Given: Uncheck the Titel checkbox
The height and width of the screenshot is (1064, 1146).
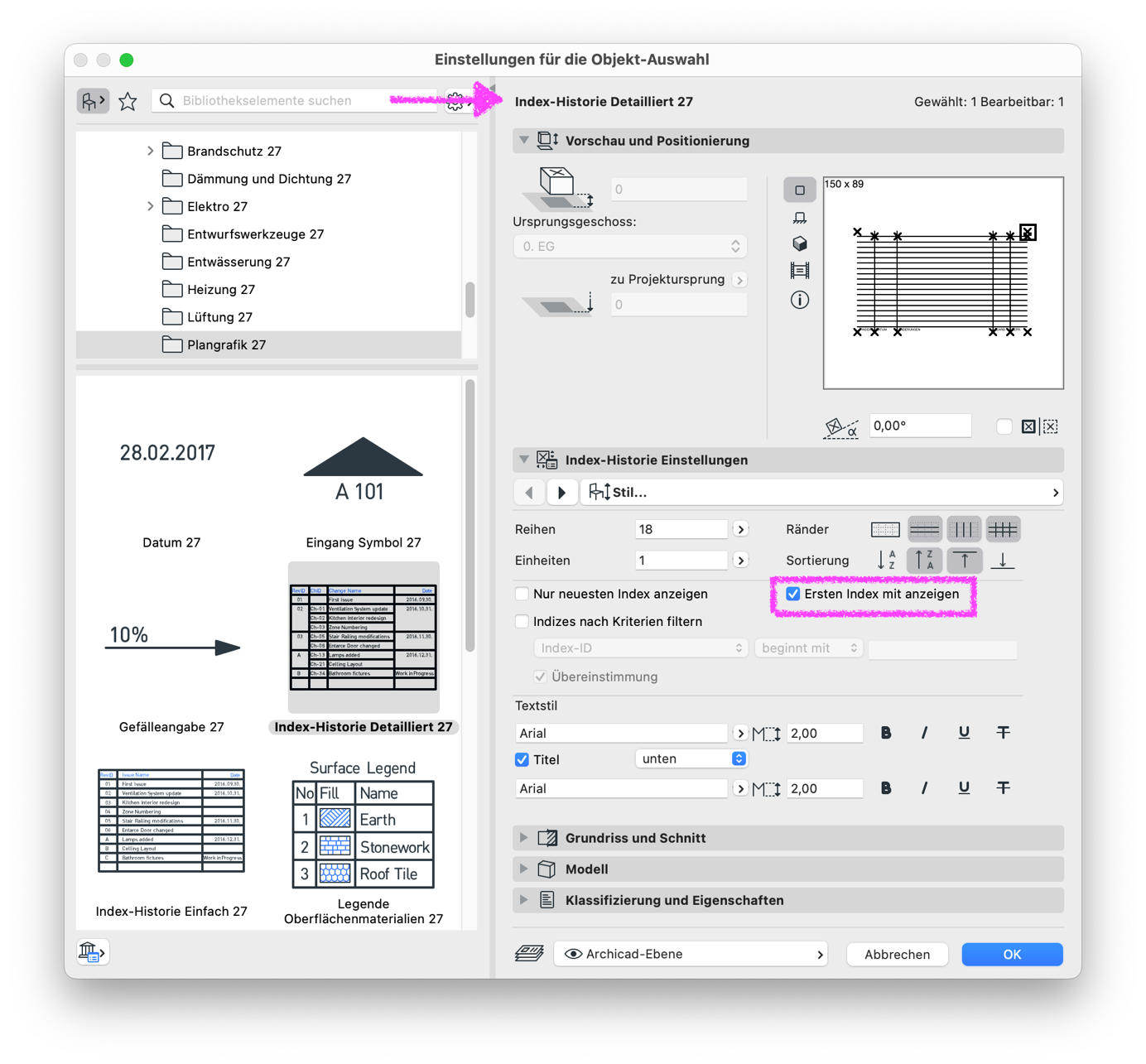Looking at the screenshot, I should [x=522, y=759].
